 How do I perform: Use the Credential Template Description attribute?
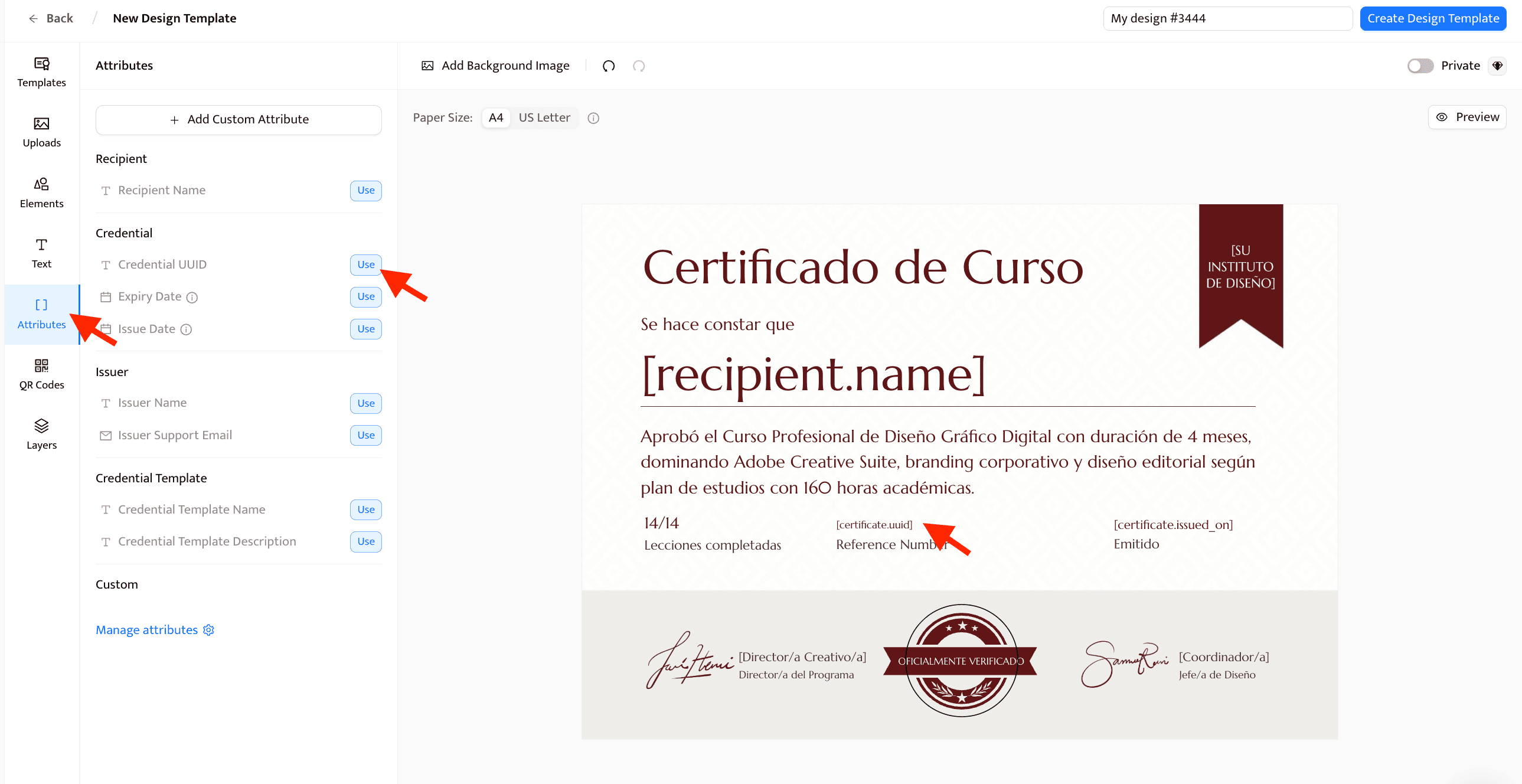coord(365,541)
